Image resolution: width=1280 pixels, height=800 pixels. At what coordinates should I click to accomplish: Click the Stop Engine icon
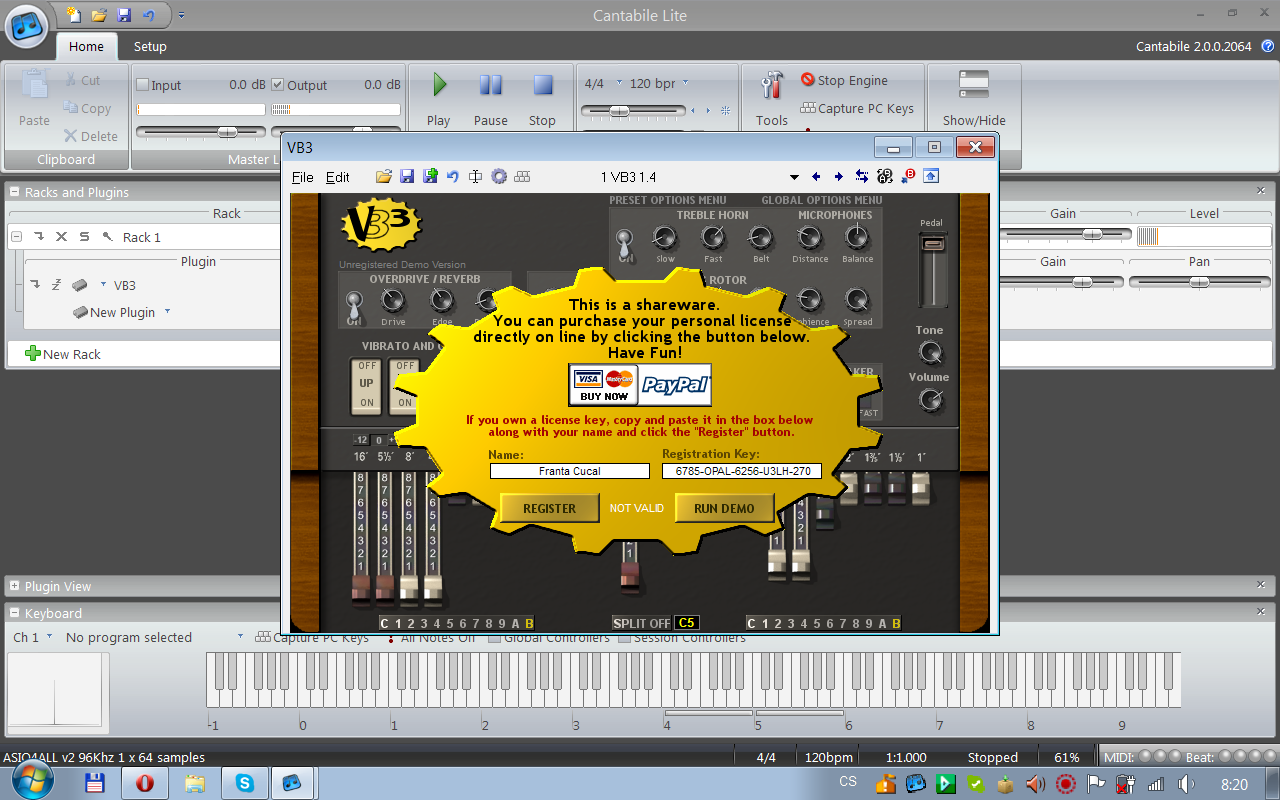pyautogui.click(x=808, y=80)
